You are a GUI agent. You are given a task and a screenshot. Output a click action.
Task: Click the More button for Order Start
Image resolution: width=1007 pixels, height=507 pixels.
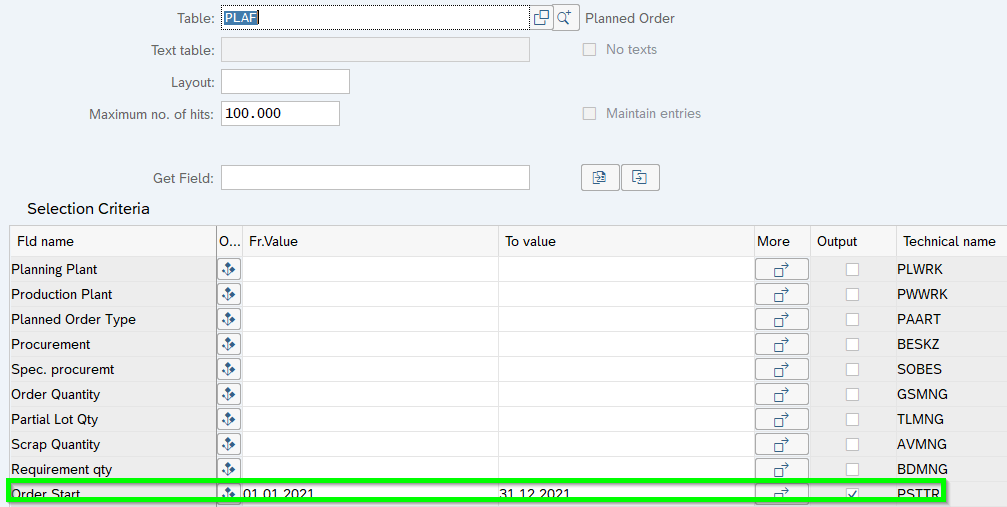coord(781,493)
